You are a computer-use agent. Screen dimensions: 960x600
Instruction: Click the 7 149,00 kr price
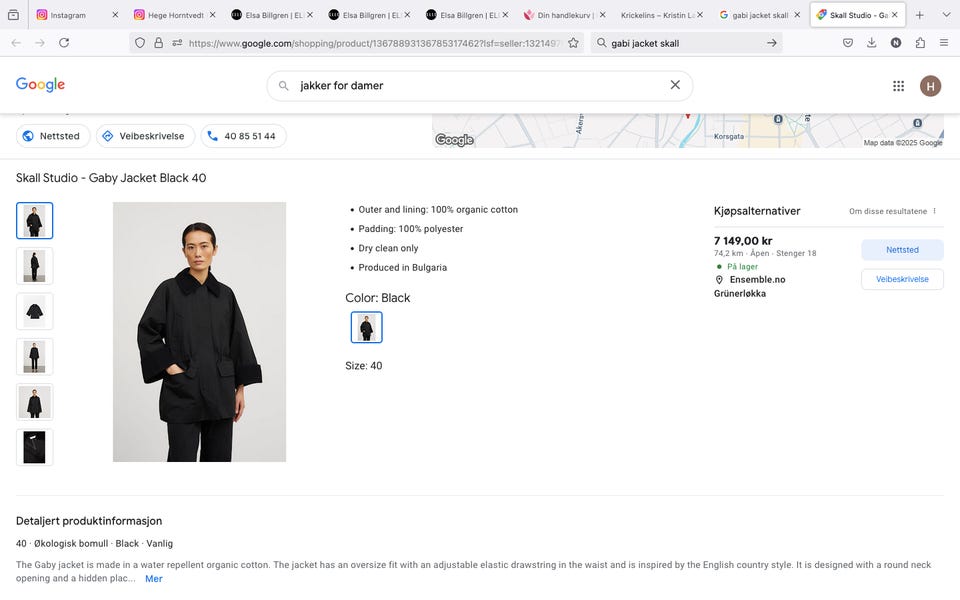coord(743,241)
